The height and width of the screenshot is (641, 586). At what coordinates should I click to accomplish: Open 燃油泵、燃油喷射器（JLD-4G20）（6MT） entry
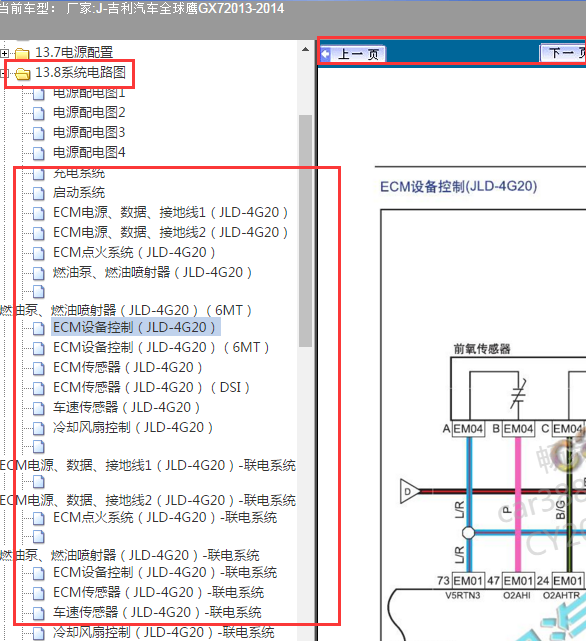126,310
